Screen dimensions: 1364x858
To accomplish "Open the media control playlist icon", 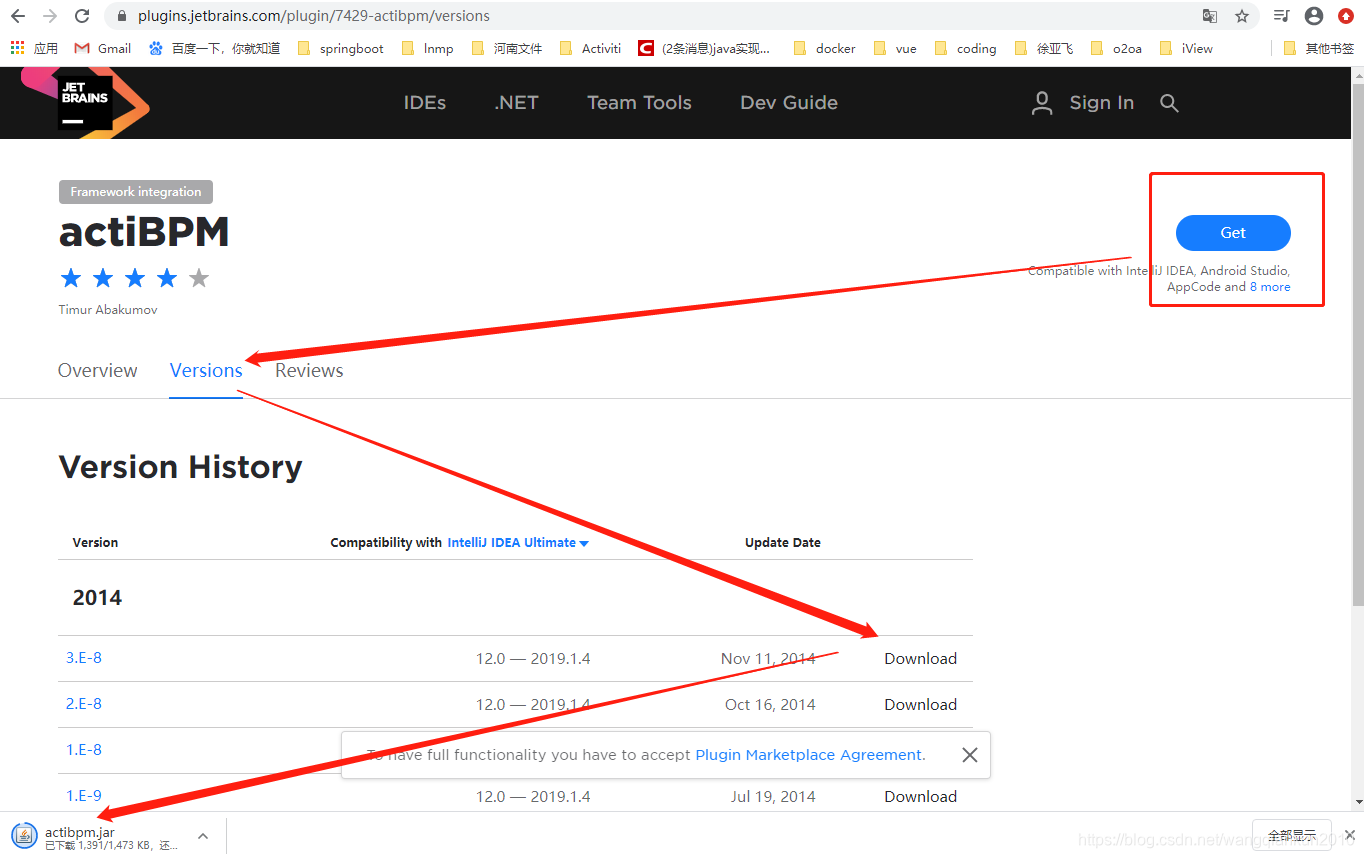I will (x=1282, y=16).
